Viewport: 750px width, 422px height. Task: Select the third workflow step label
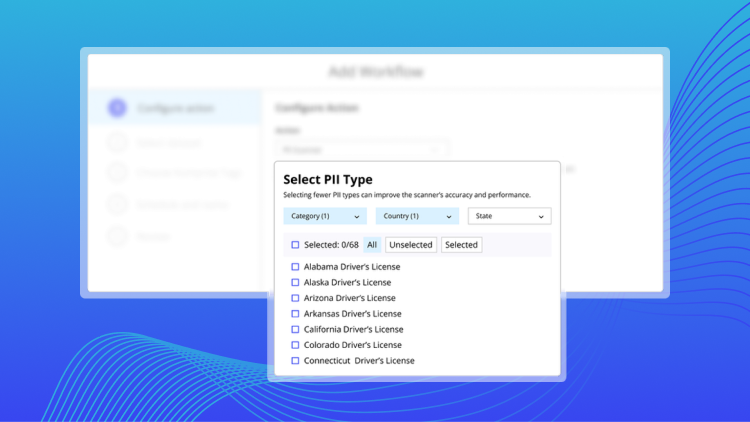pos(188,173)
